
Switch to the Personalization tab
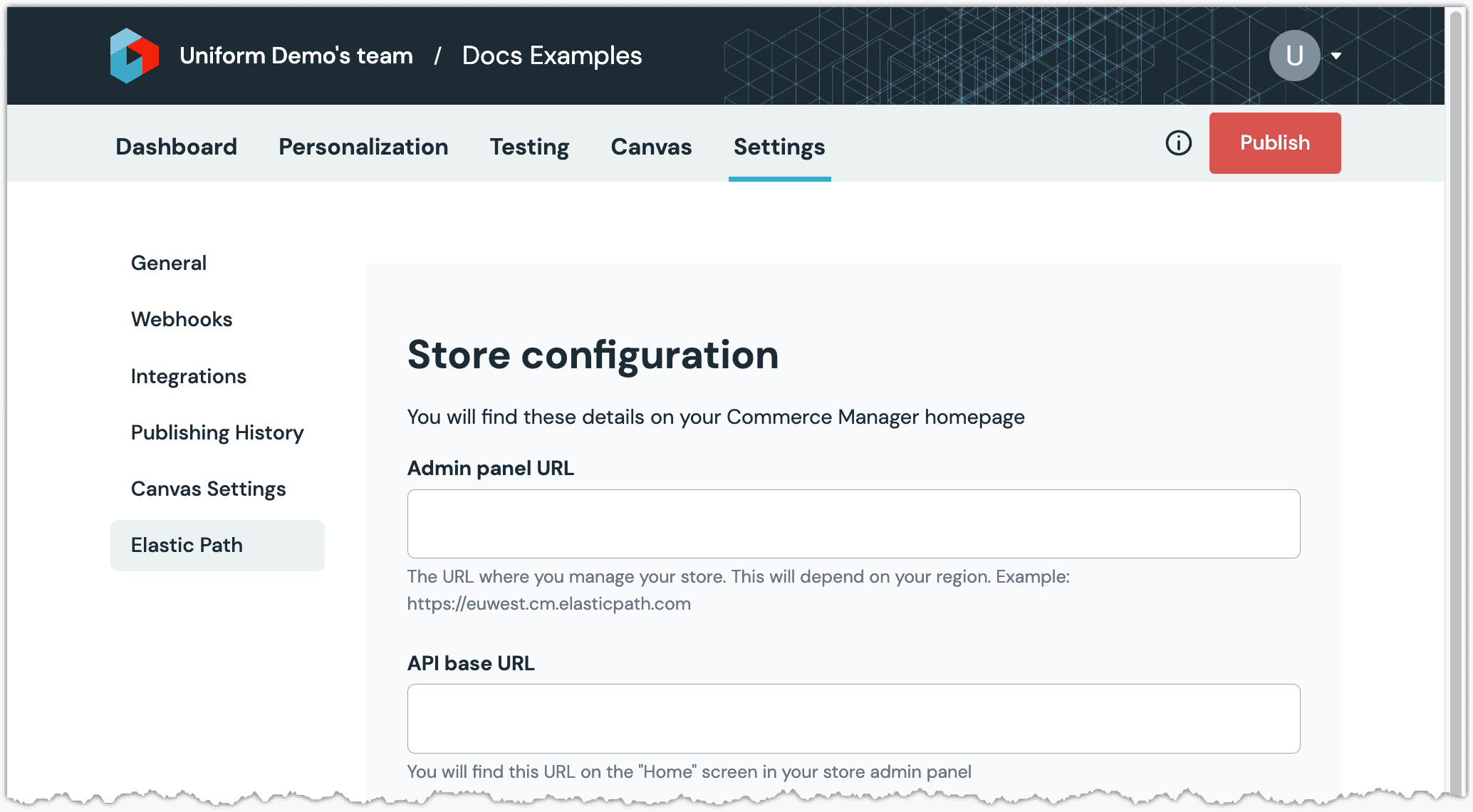(x=363, y=147)
